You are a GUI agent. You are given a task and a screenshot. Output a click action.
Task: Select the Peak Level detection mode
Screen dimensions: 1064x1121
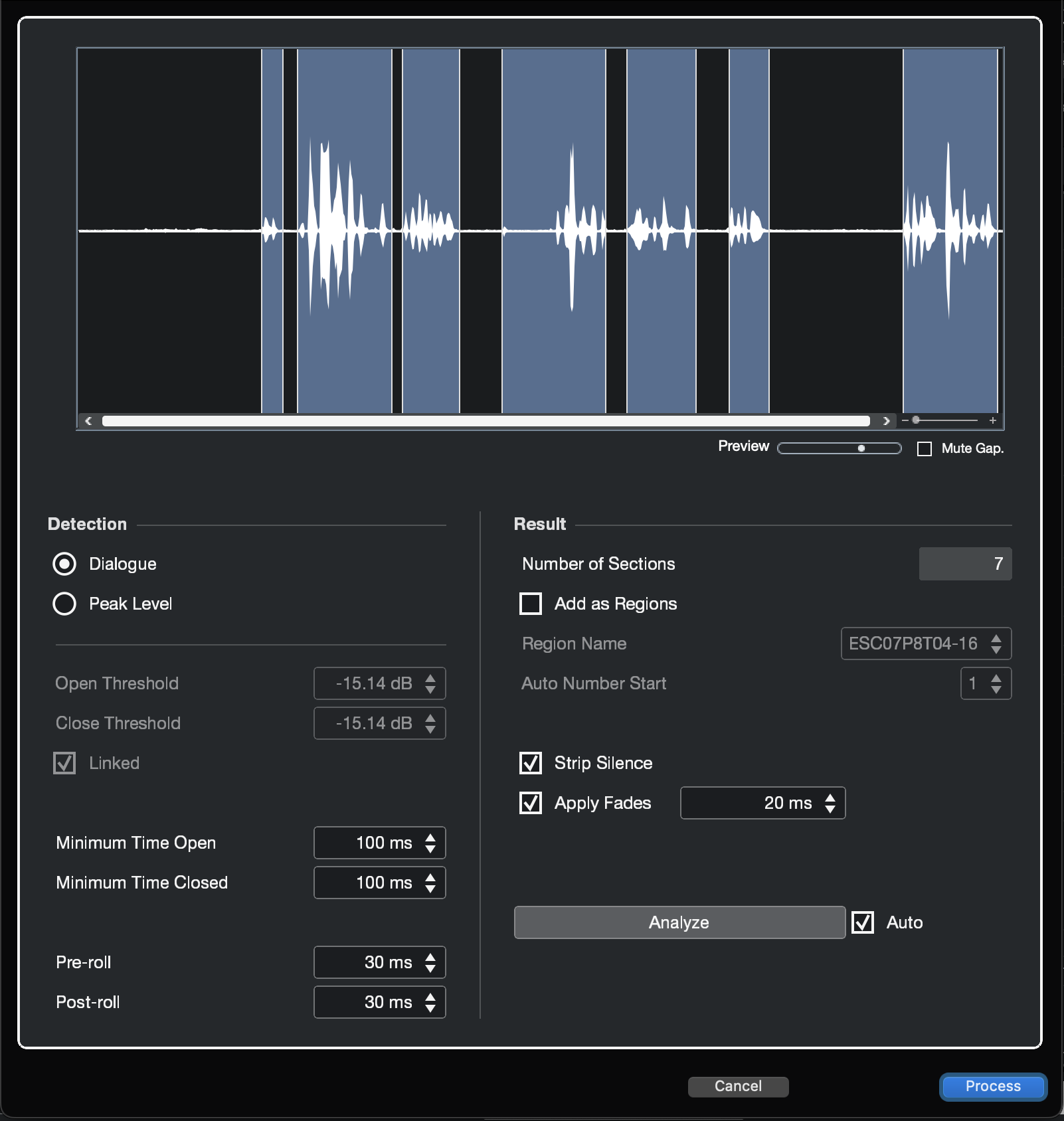pos(64,604)
